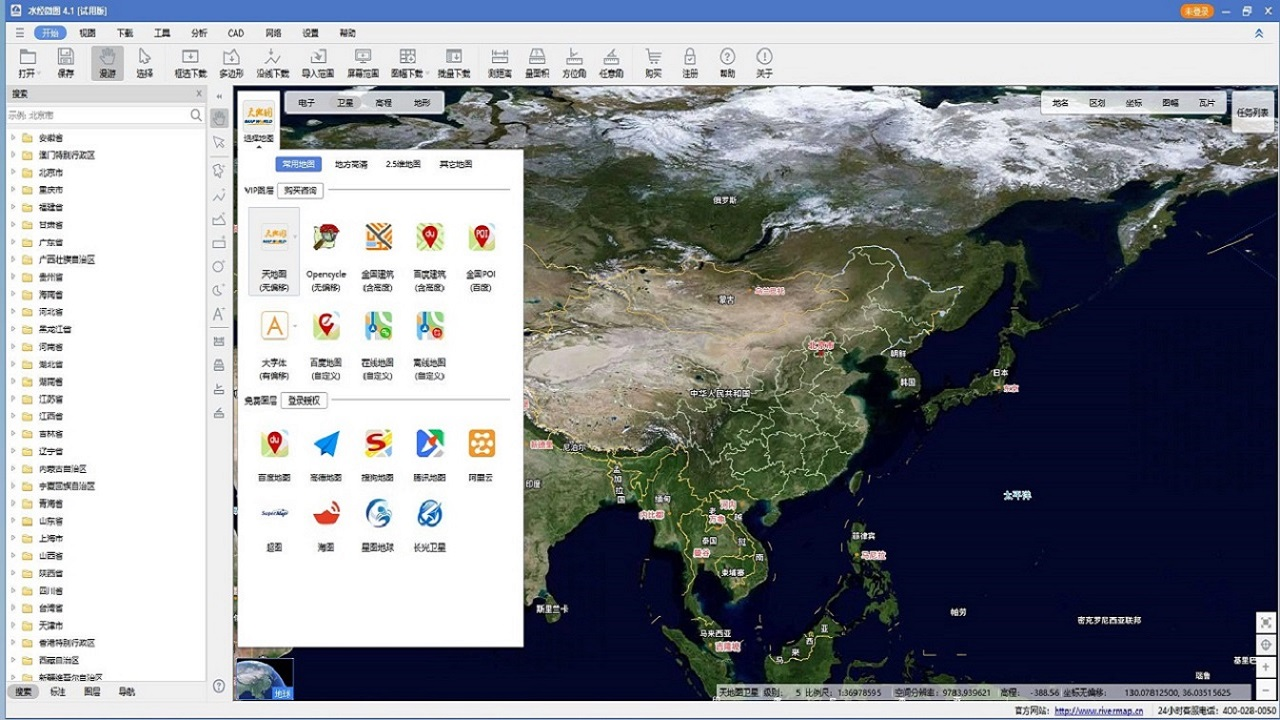Open the 任务列表 task list button
1280x720 pixels.
(1254, 112)
